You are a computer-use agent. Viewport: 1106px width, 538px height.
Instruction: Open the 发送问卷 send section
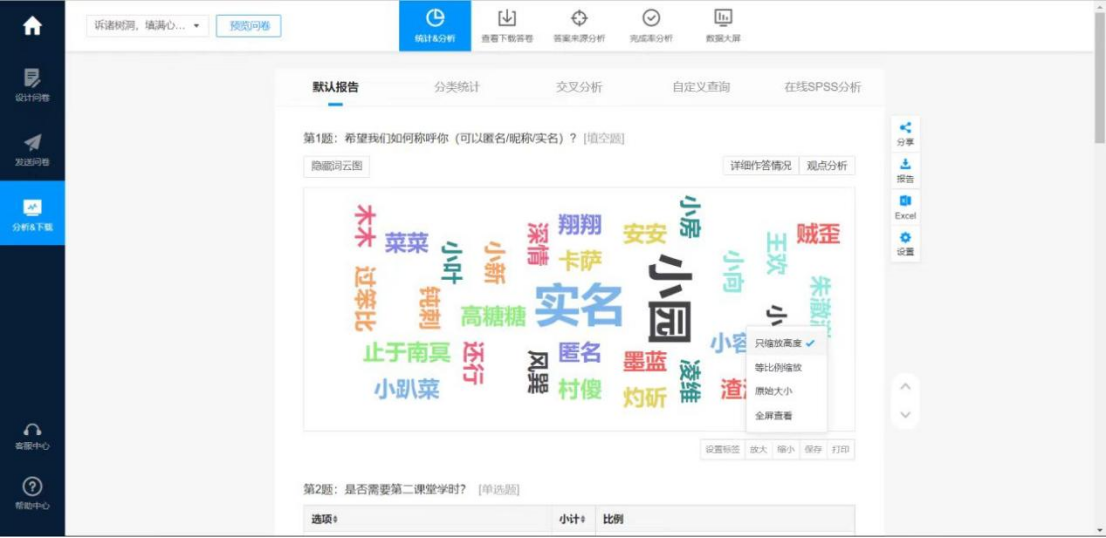point(32,149)
